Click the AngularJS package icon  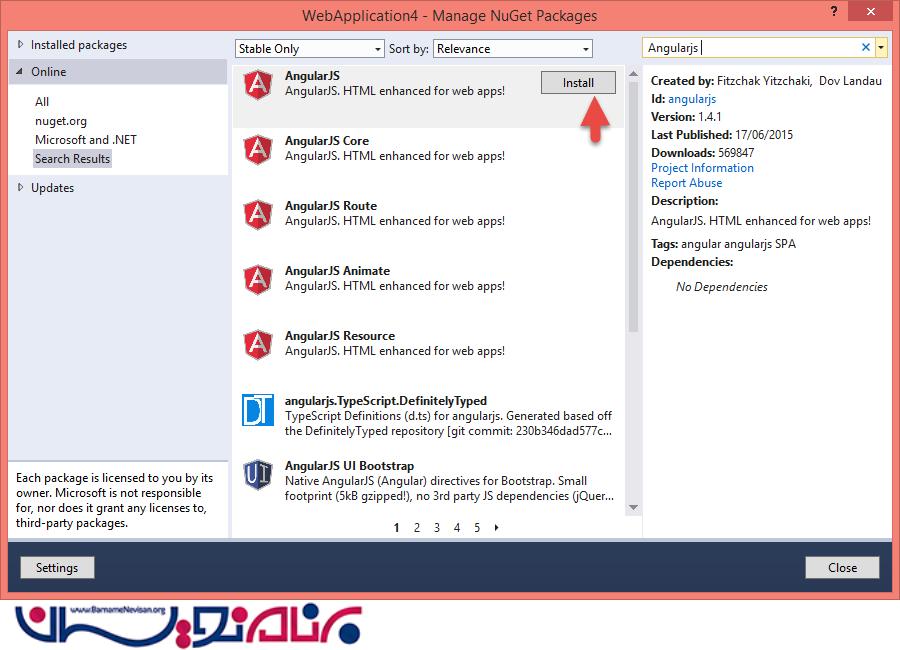258,85
